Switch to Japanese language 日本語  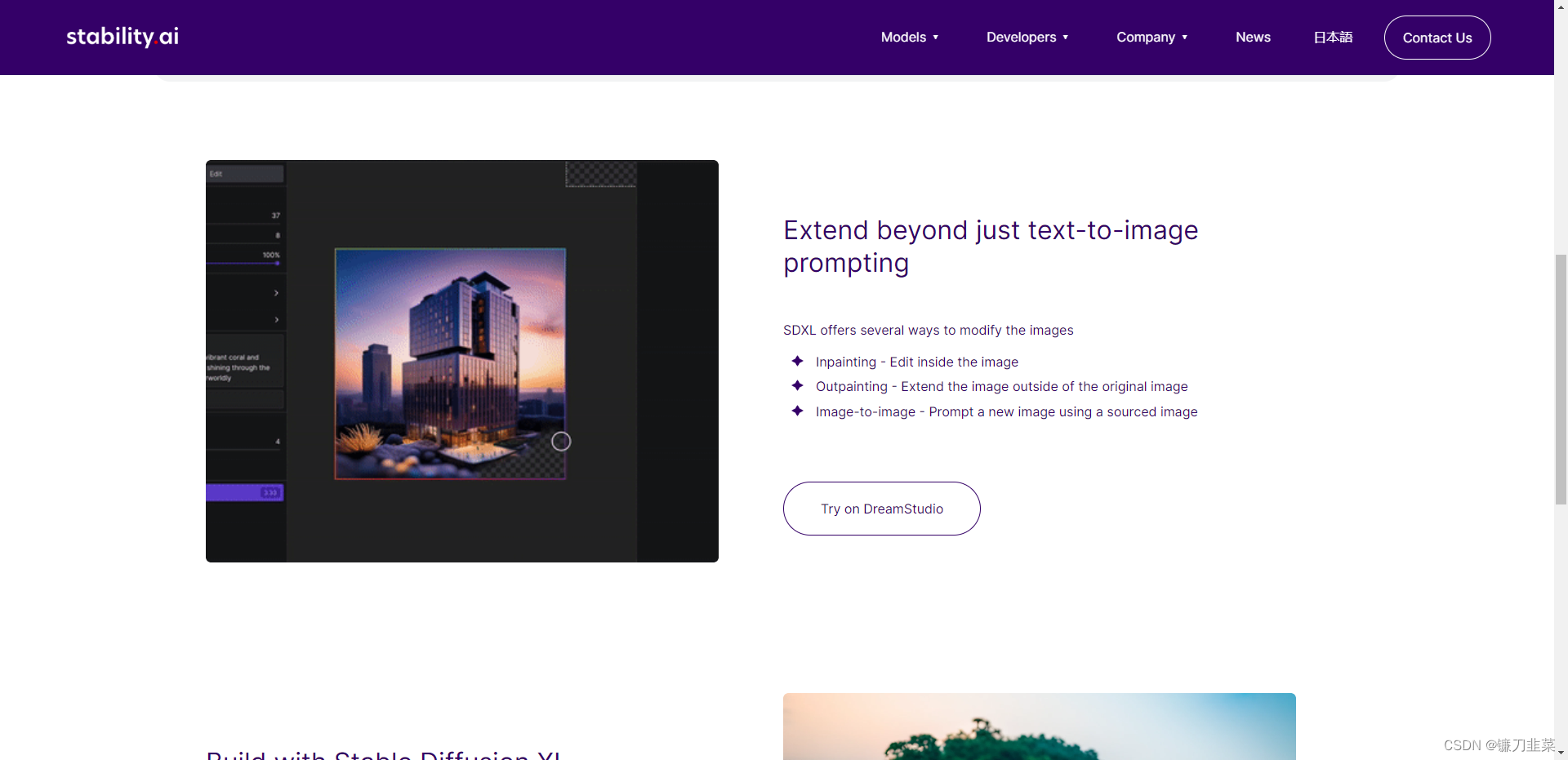click(1333, 38)
